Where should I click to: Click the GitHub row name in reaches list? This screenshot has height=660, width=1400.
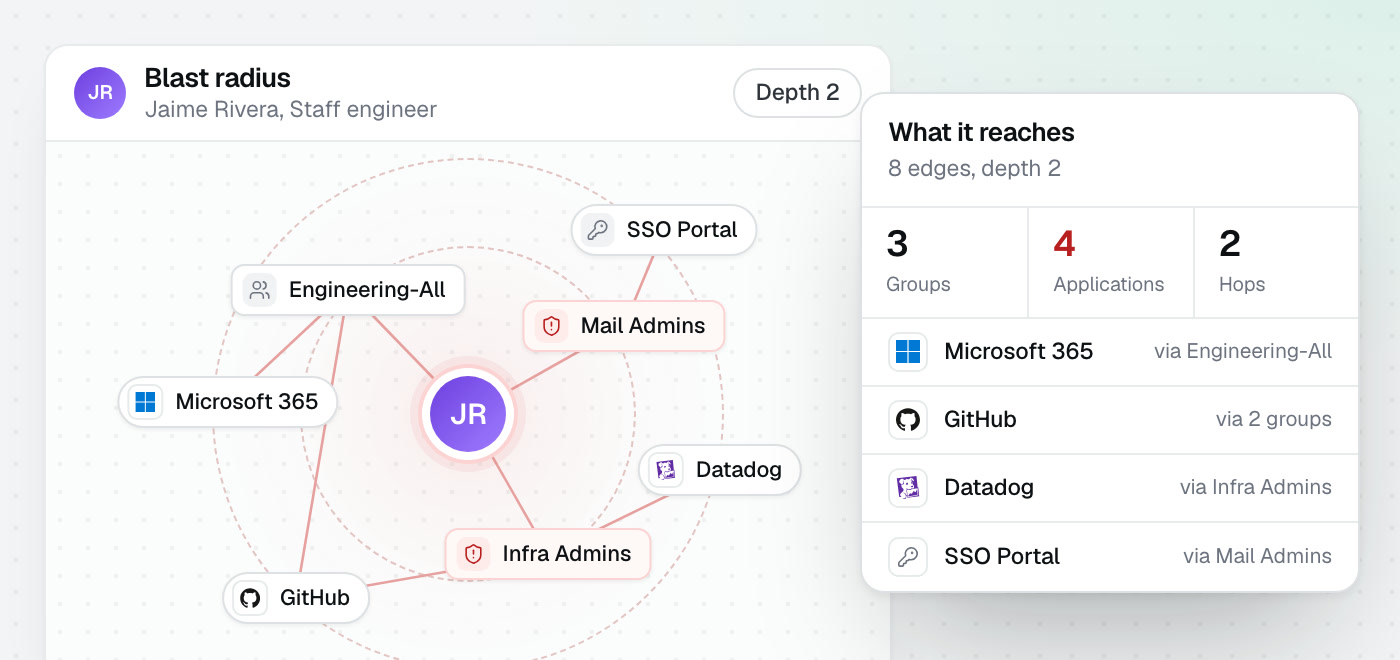(x=980, y=420)
